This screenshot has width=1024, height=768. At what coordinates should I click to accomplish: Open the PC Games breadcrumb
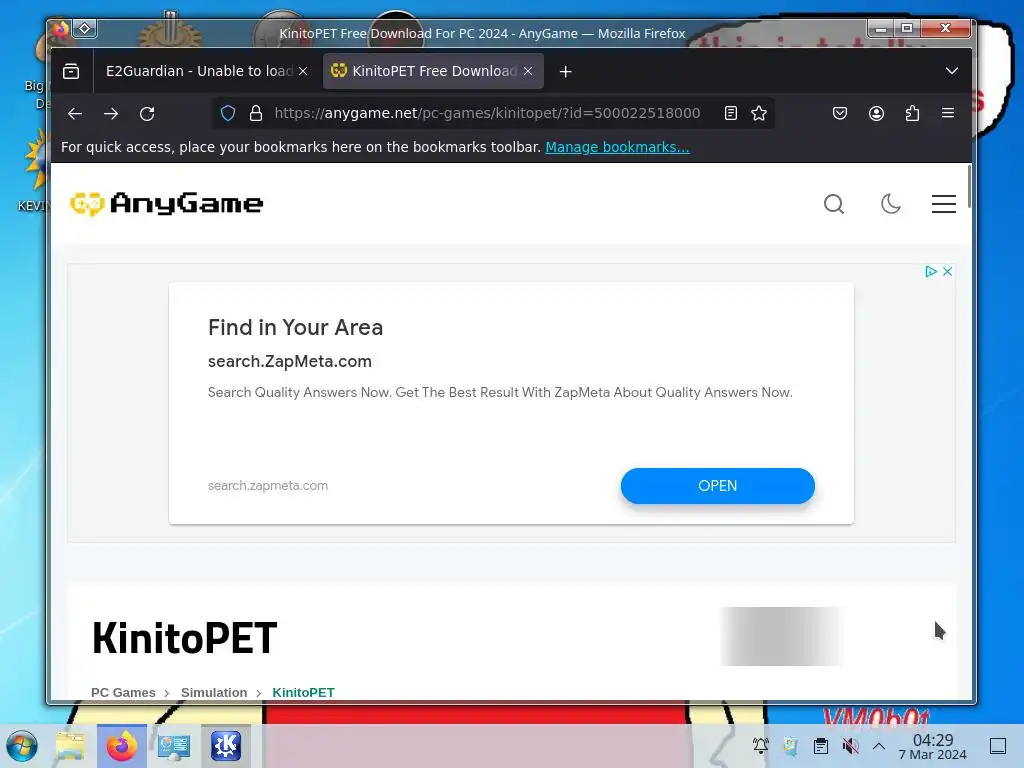[x=123, y=692]
